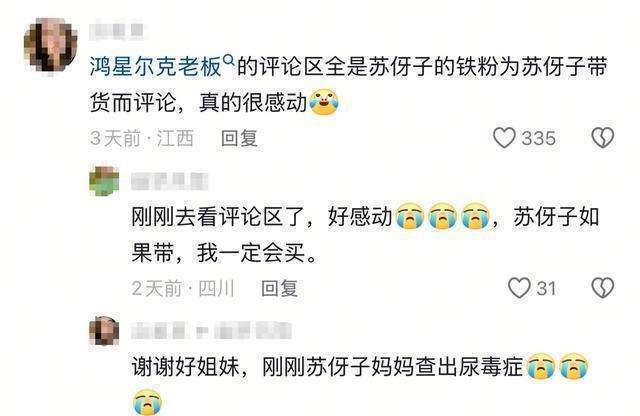Like the Sichuan reply with 31 likes
The image size is (640, 416).
point(519,288)
